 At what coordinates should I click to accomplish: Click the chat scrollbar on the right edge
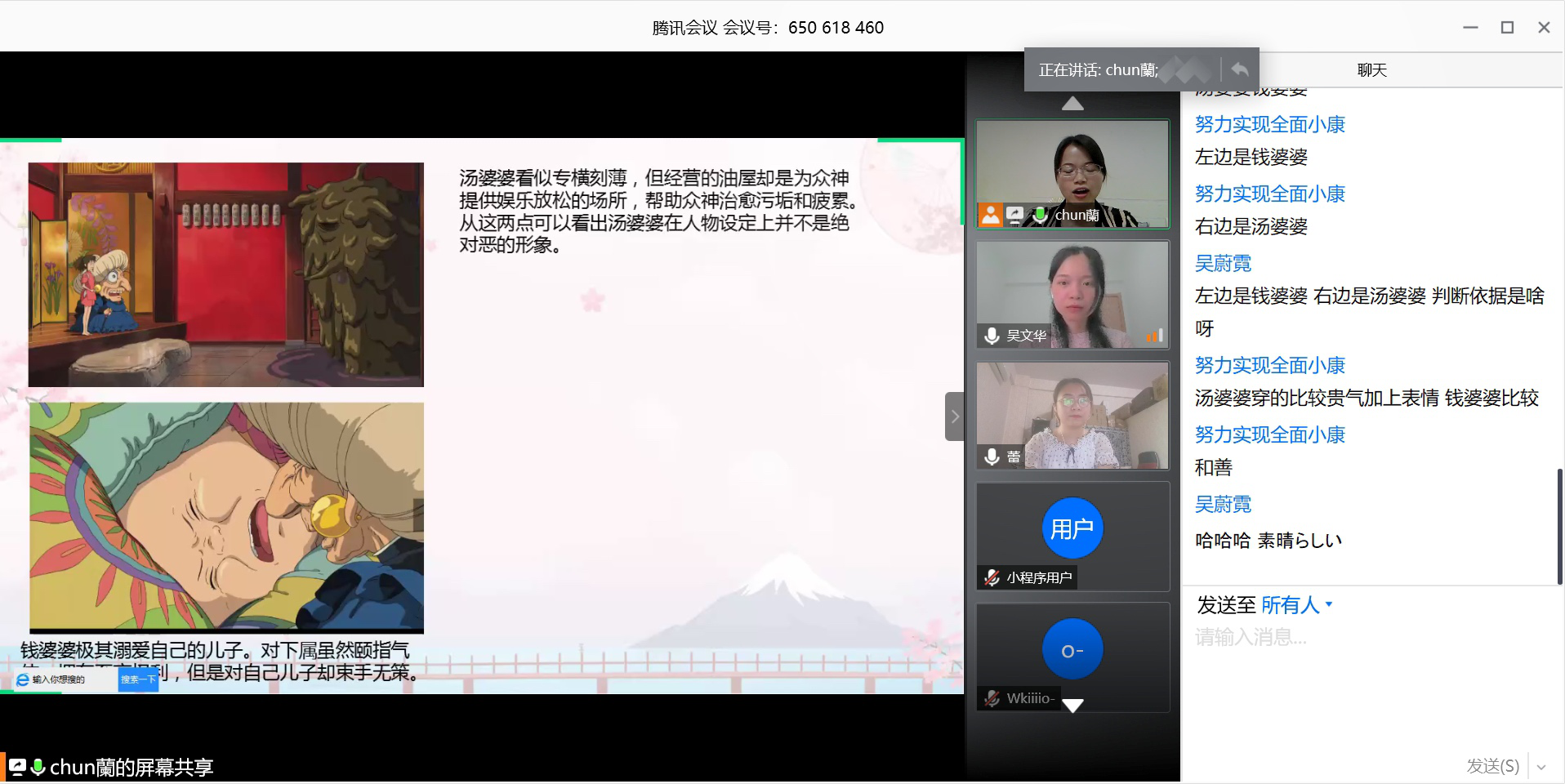[1559, 527]
